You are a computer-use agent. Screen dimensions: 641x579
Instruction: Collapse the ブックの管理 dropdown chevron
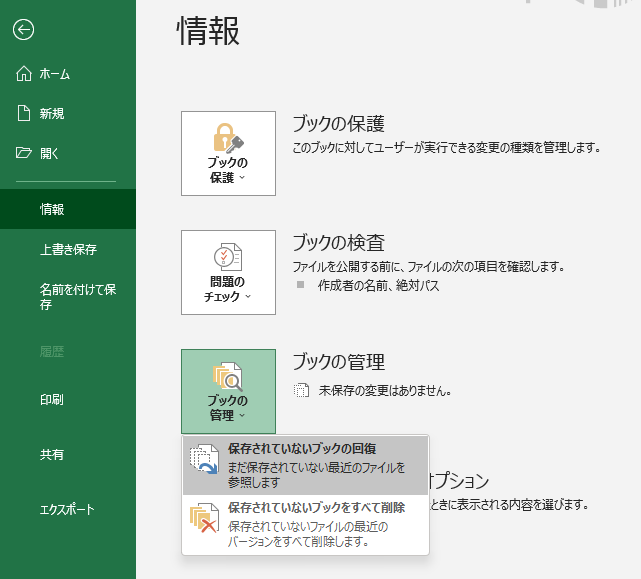pyautogui.click(x=242, y=415)
